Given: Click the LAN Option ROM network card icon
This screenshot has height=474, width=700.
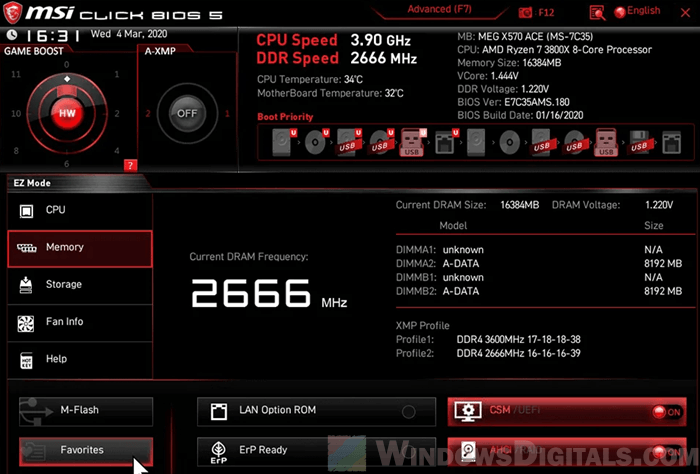Looking at the screenshot, I should coord(219,411).
